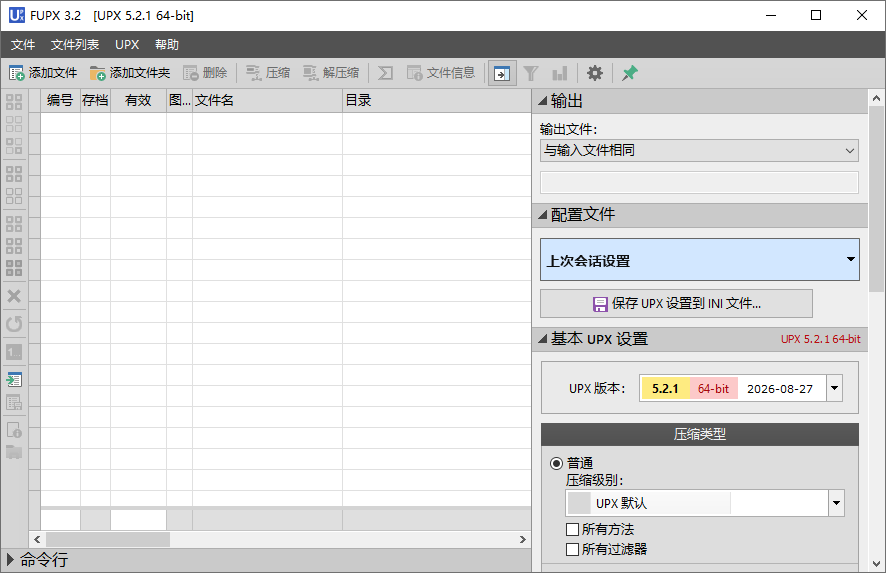886x573 pixels.
Task: Click the 编号 column header
Action: click(x=60, y=101)
